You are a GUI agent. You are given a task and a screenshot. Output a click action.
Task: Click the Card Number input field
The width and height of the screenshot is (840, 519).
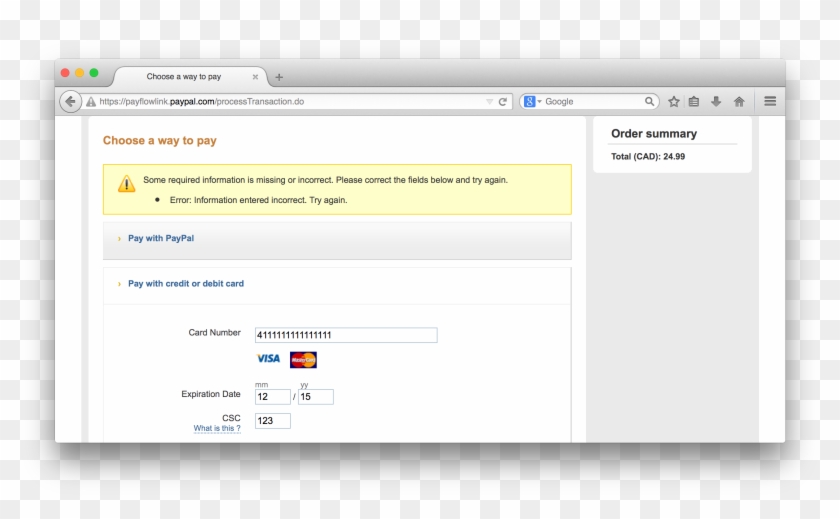pos(346,335)
